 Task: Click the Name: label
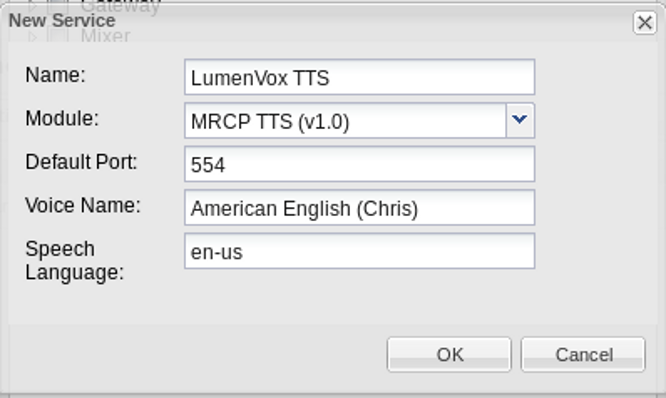[56, 75]
